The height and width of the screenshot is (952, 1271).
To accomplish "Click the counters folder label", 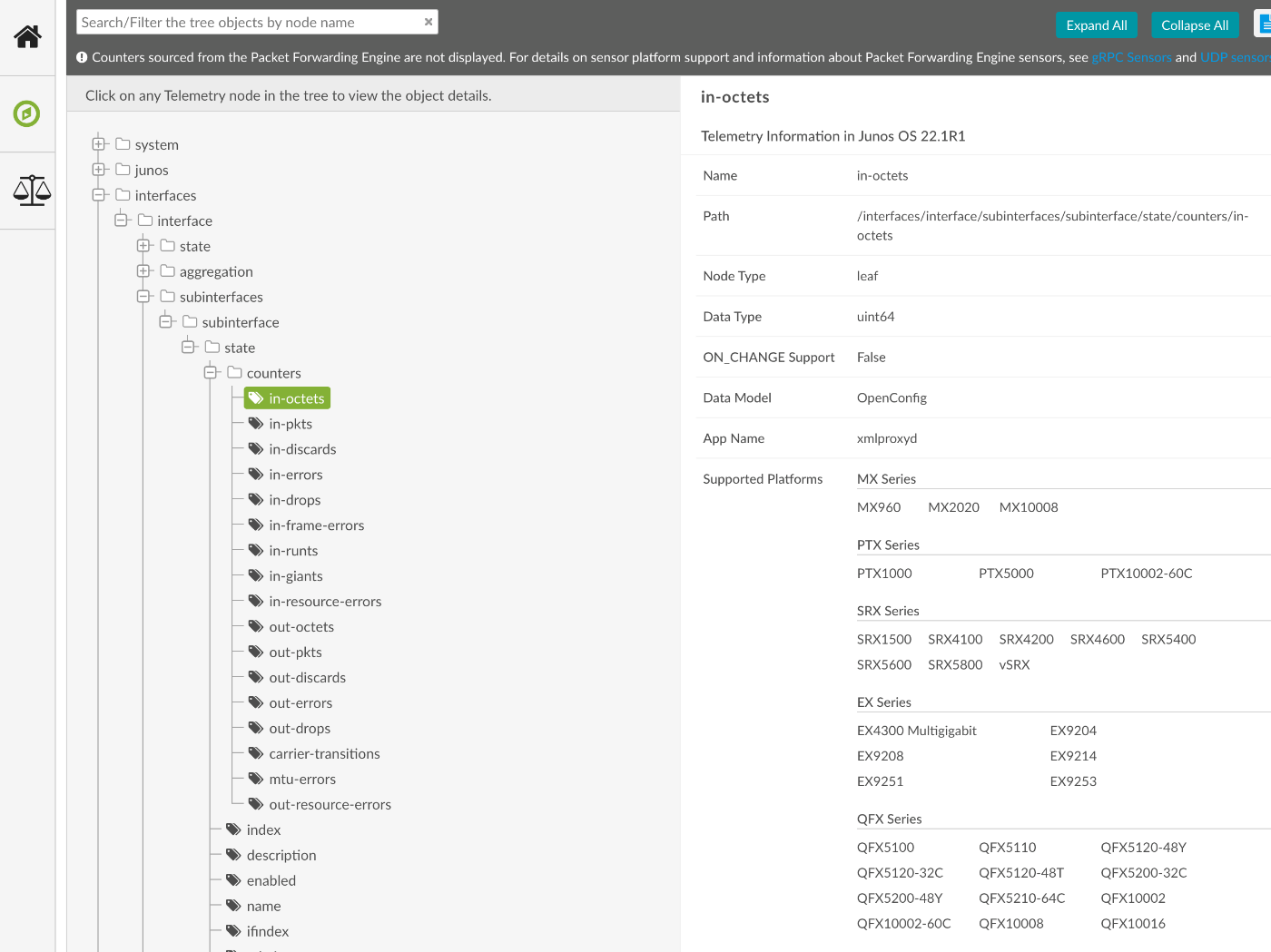I will coord(273,373).
